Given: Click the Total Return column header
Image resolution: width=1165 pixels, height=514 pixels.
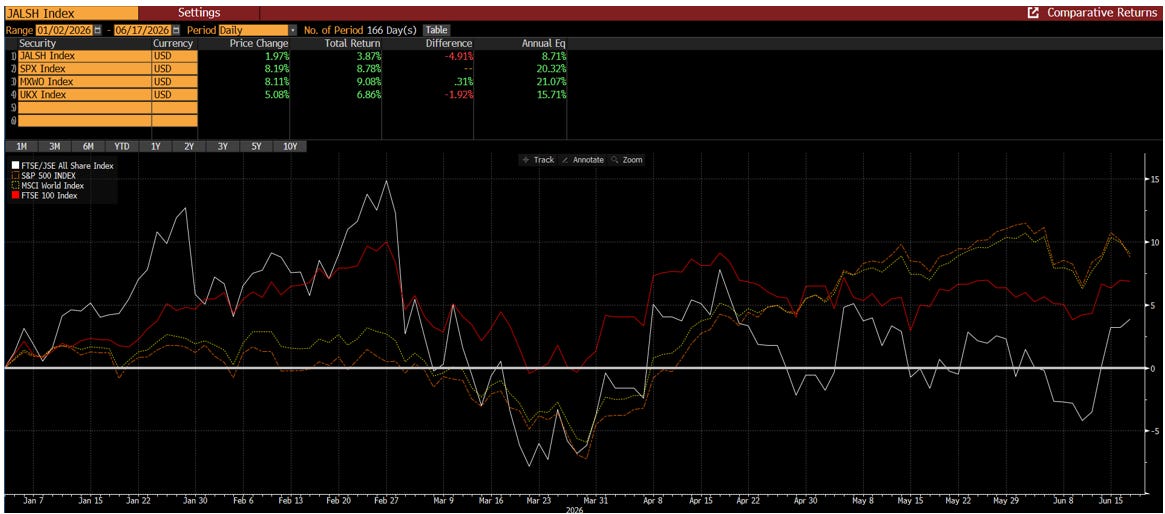Looking at the screenshot, I should [x=352, y=44].
